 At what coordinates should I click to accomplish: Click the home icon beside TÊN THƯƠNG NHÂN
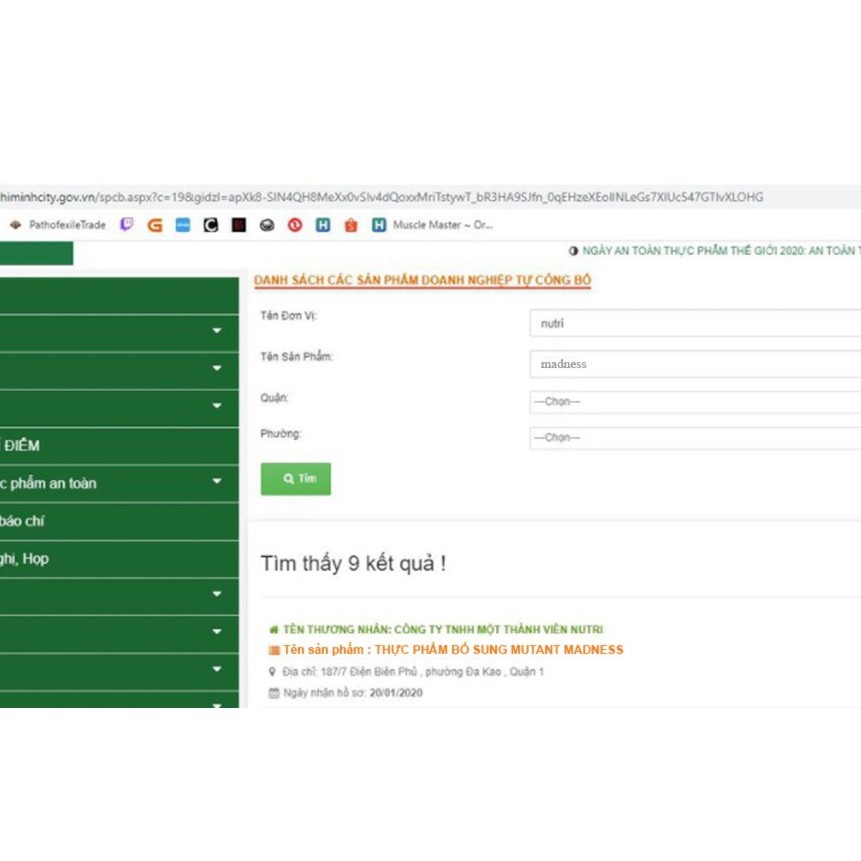273,630
